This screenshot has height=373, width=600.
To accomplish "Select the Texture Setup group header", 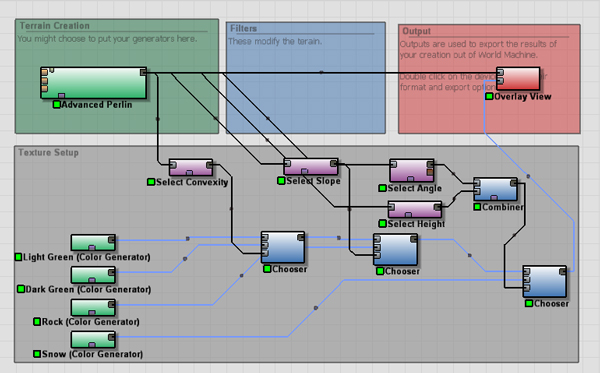I will [49, 153].
